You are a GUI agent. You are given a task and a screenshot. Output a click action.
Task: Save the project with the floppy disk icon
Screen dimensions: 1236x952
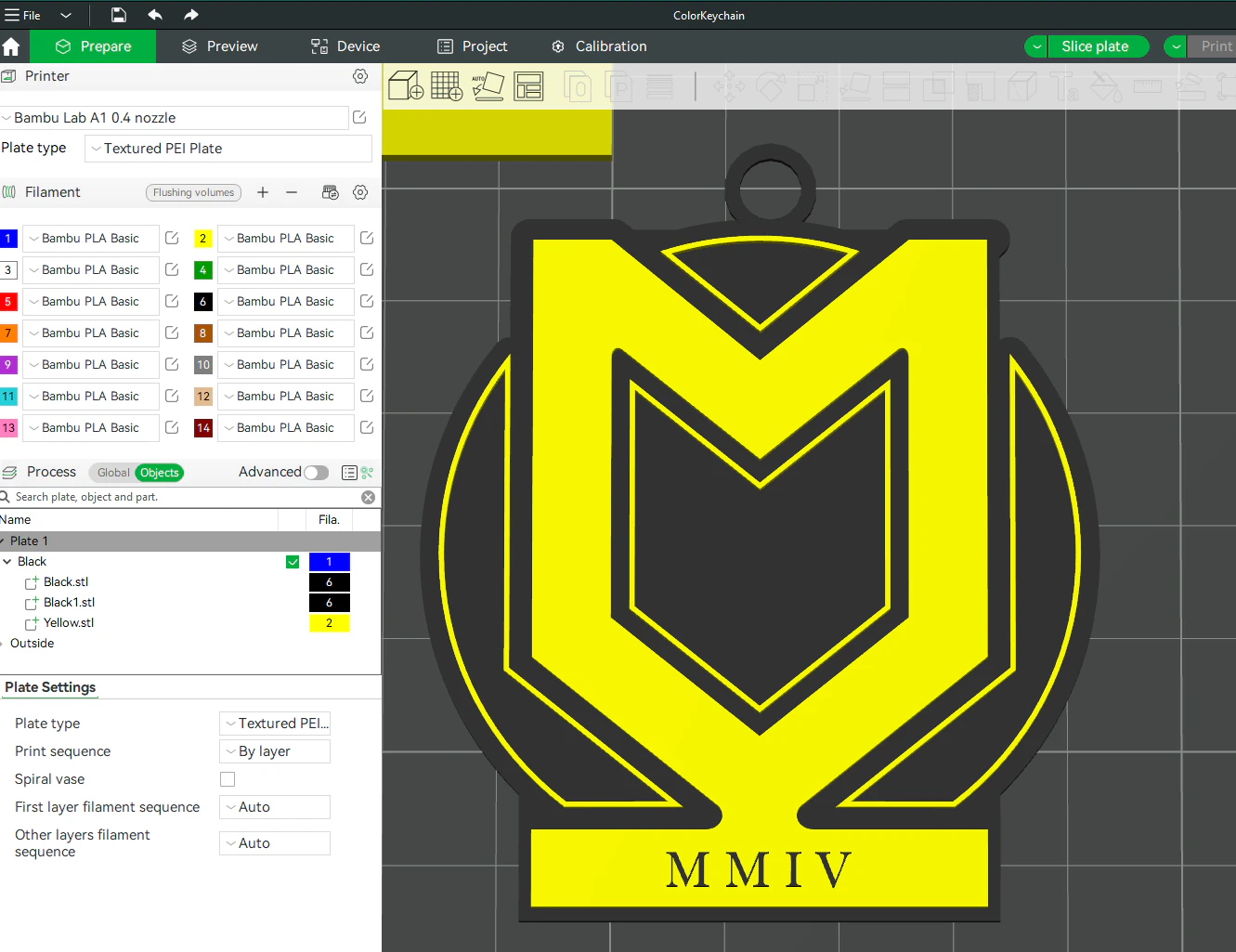(x=119, y=15)
